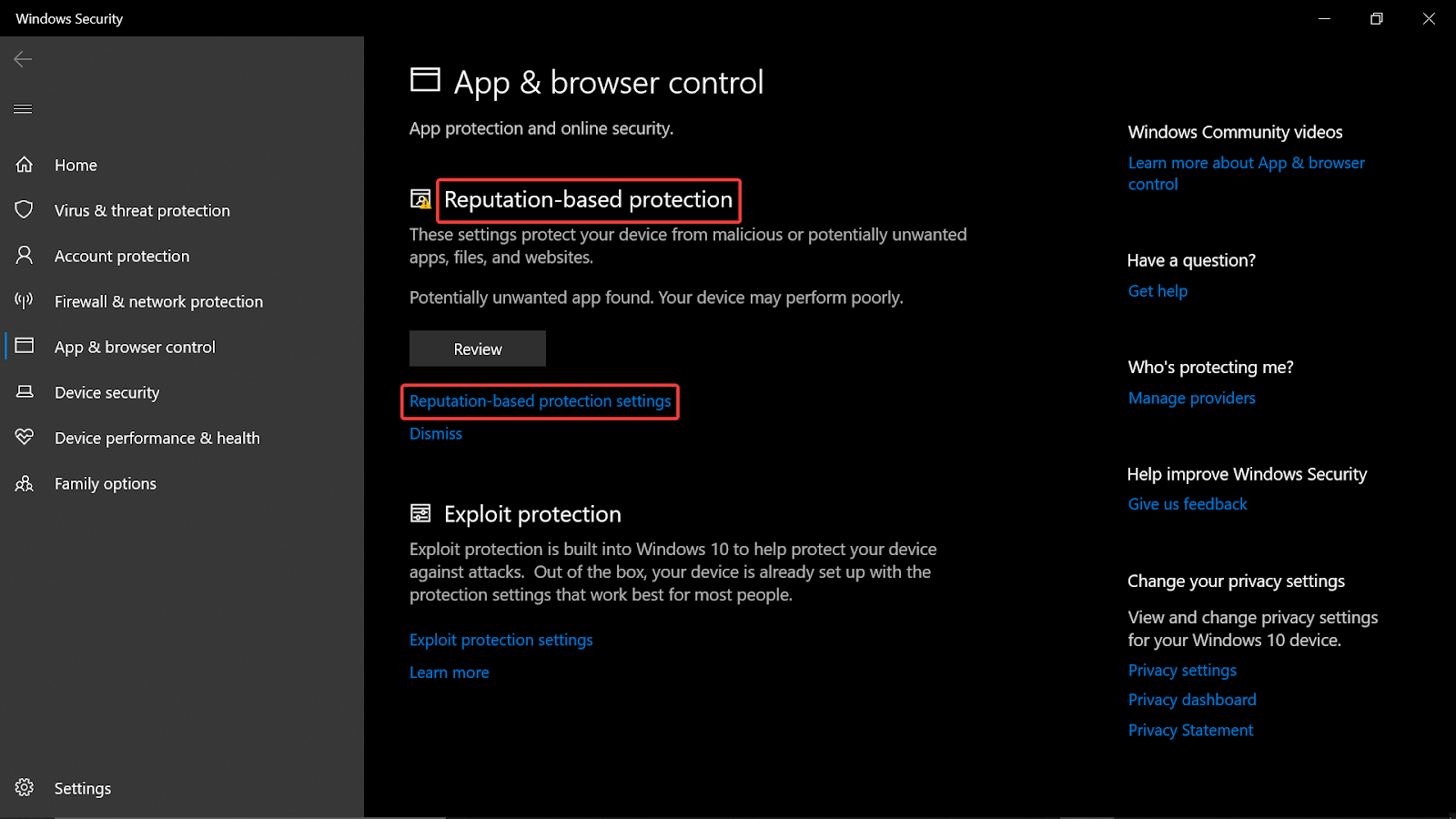Click Give us feedback
Screen dimensions: 1456x819
click(1187, 503)
